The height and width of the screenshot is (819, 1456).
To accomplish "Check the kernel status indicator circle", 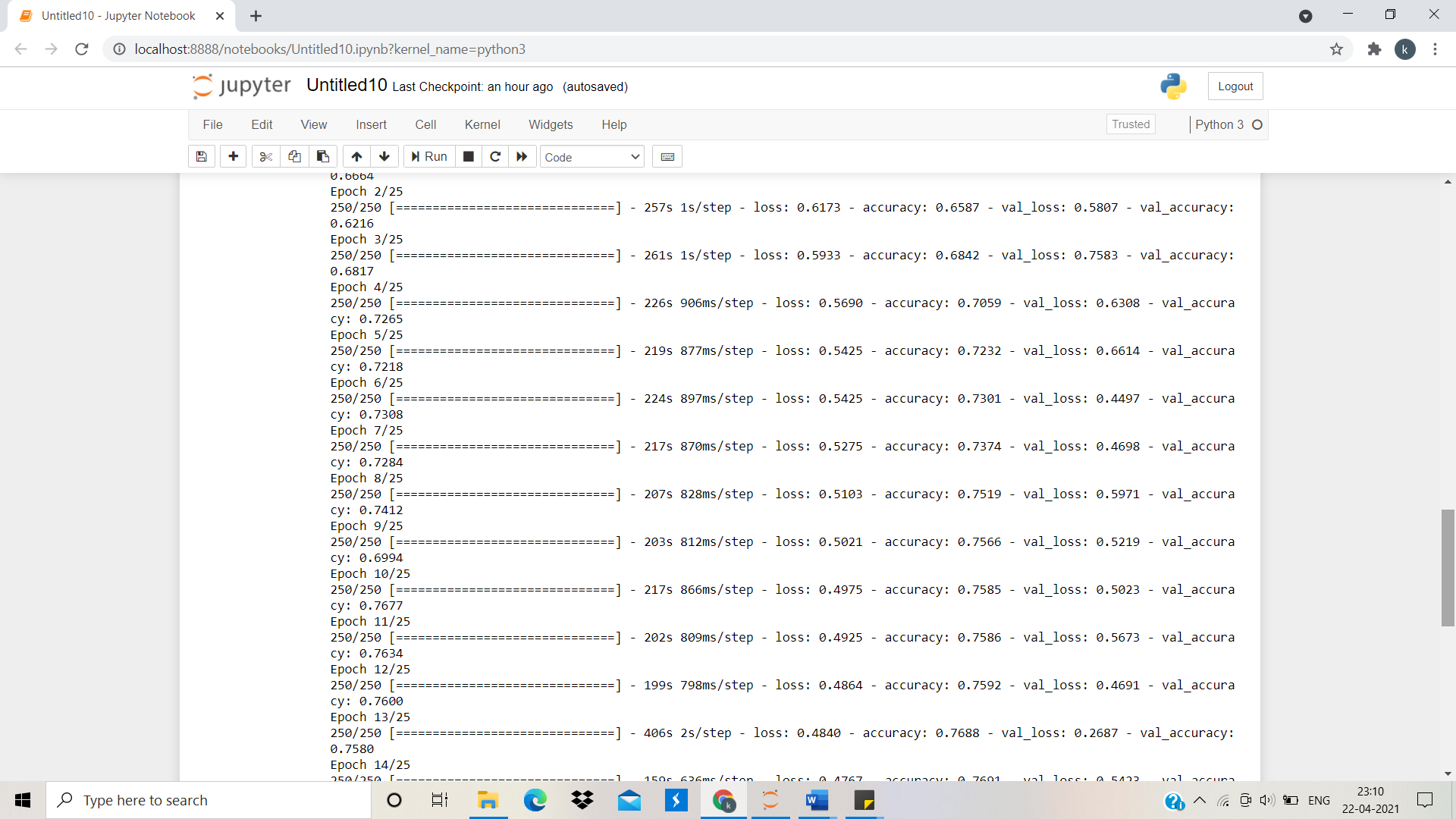I will pyautogui.click(x=1257, y=124).
